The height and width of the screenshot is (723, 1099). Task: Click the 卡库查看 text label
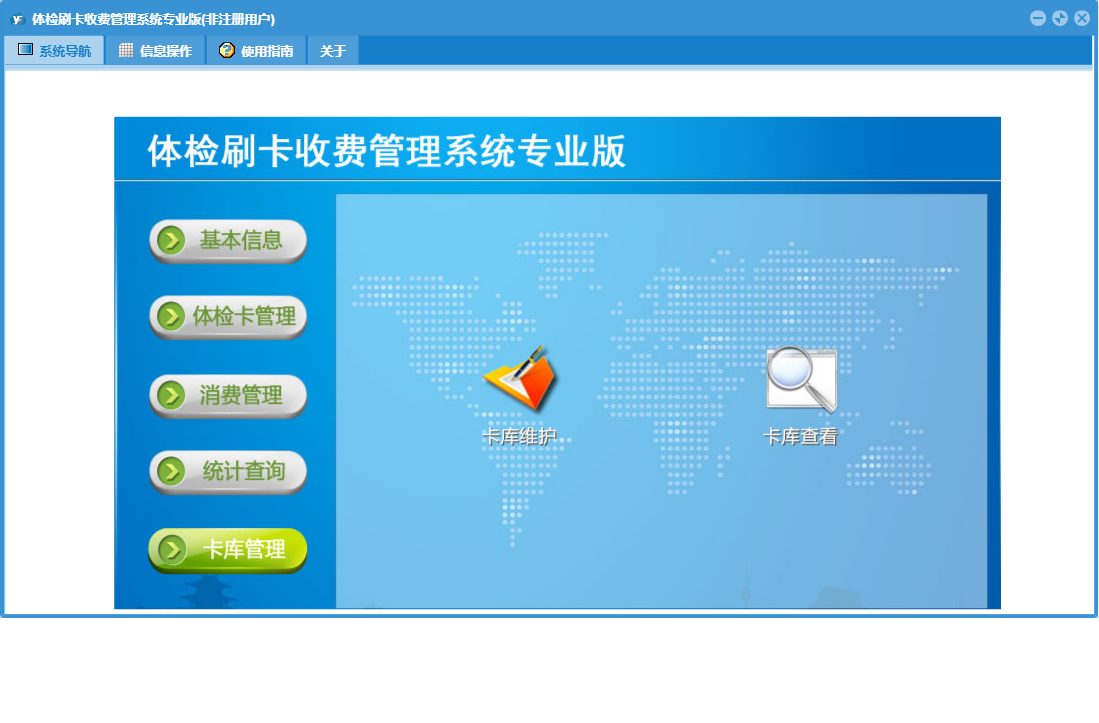point(800,437)
